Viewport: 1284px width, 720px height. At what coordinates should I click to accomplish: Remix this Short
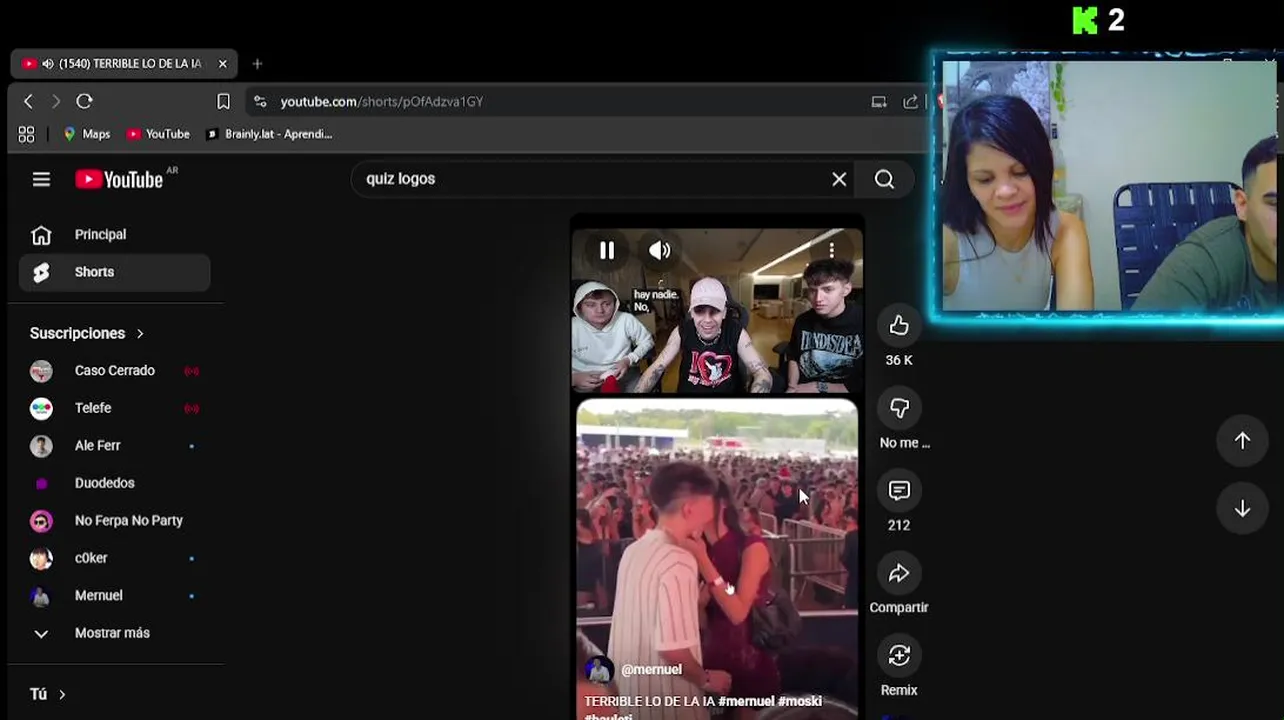(x=899, y=656)
